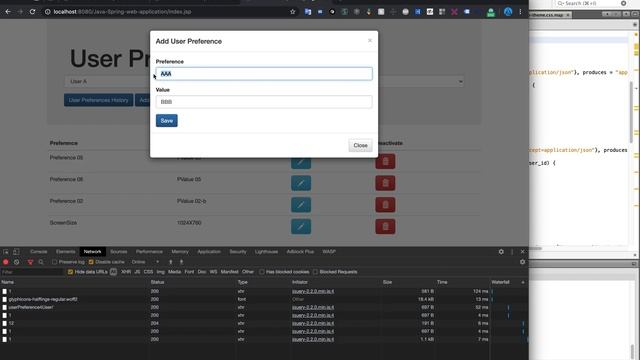The width and height of the screenshot is (640, 360).
Task: Bookmark this page with the star icon
Action: pyautogui.click(x=293, y=12)
